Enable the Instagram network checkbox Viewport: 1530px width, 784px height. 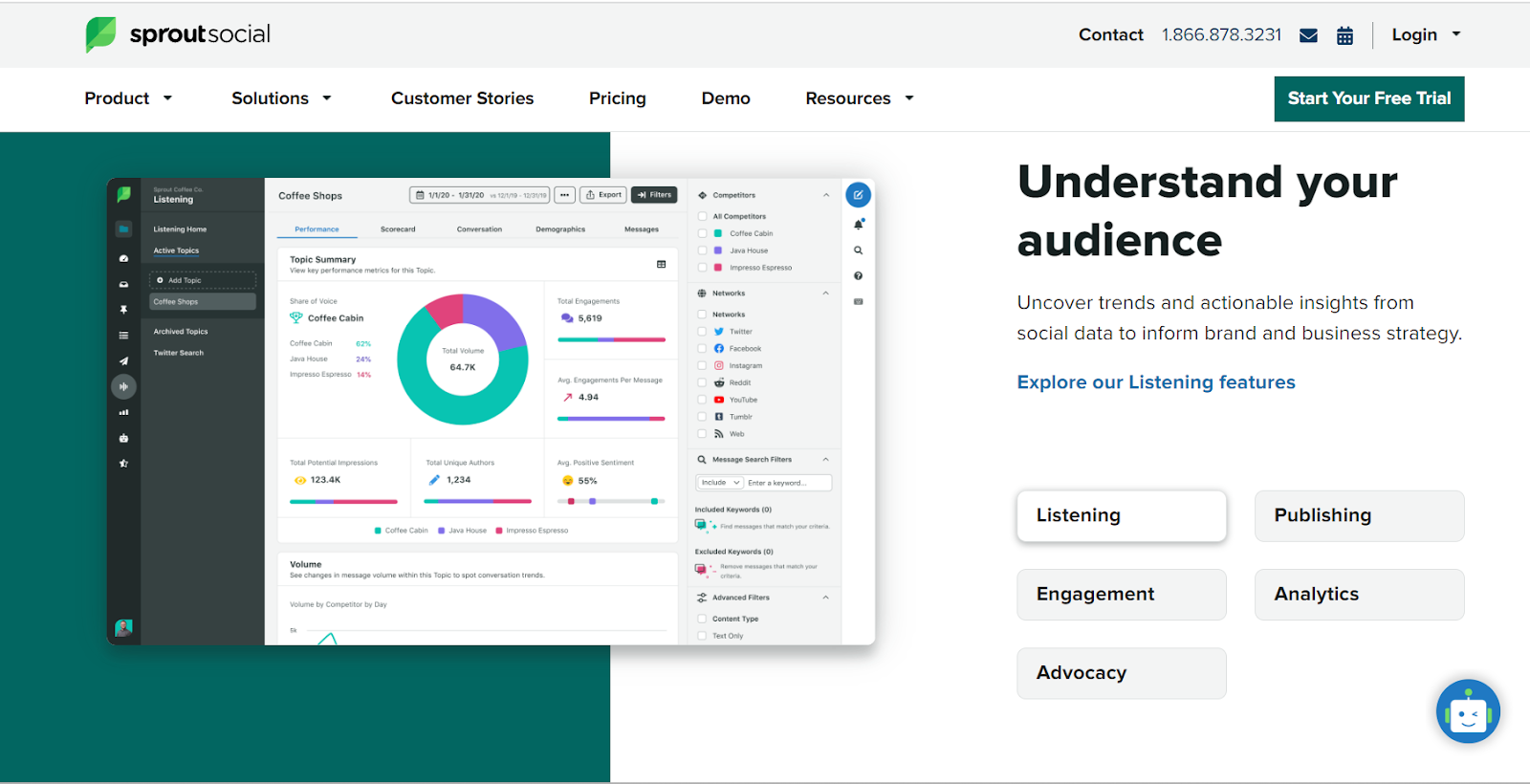[x=702, y=366]
